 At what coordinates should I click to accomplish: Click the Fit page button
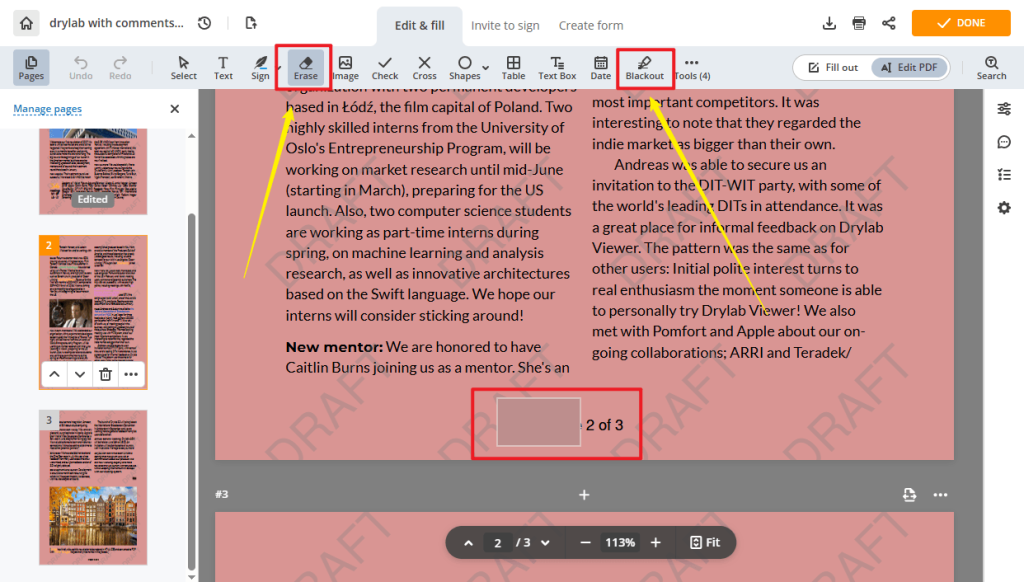(705, 543)
